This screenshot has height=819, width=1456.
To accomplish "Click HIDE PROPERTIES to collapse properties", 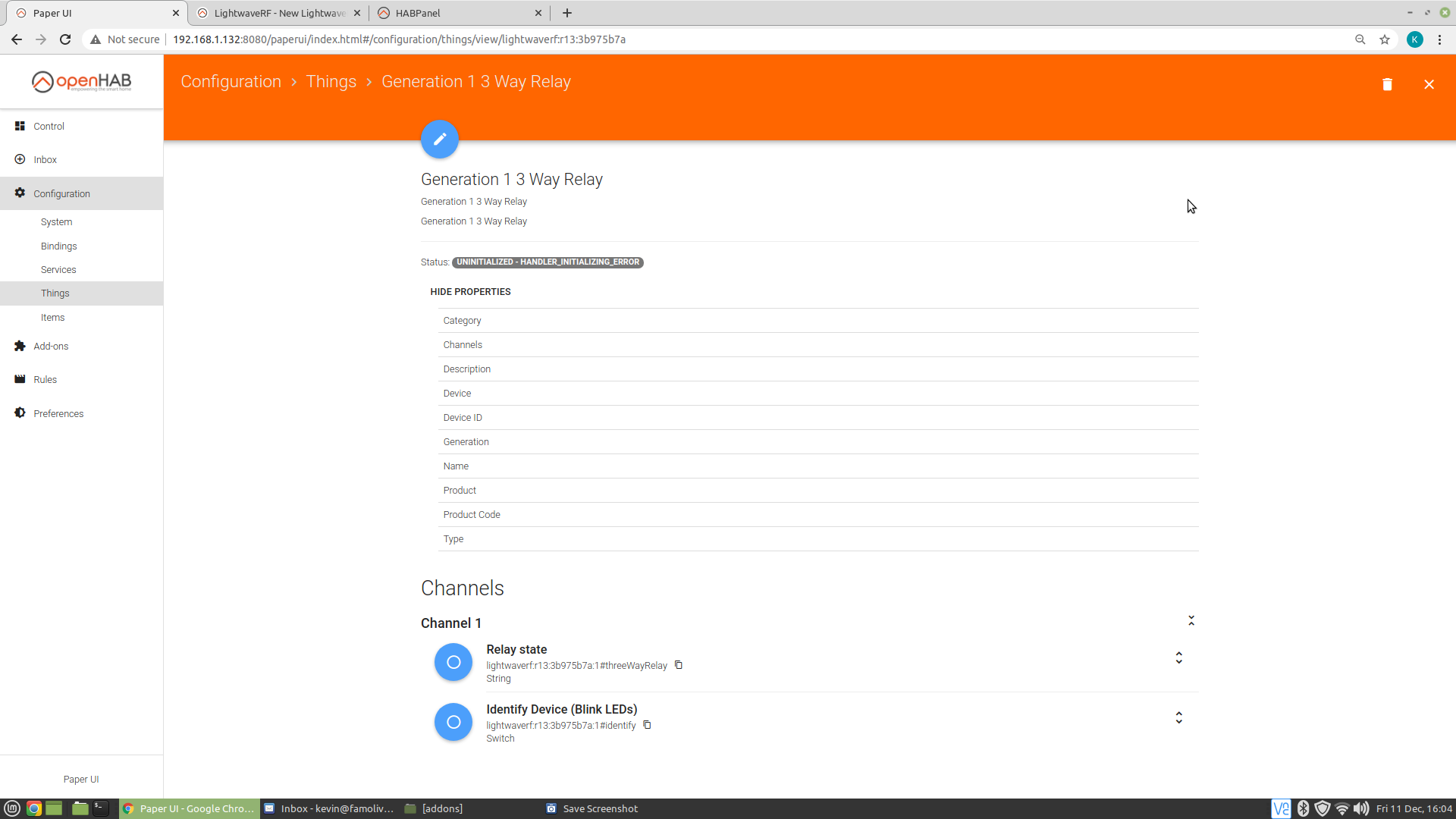I will click(470, 292).
